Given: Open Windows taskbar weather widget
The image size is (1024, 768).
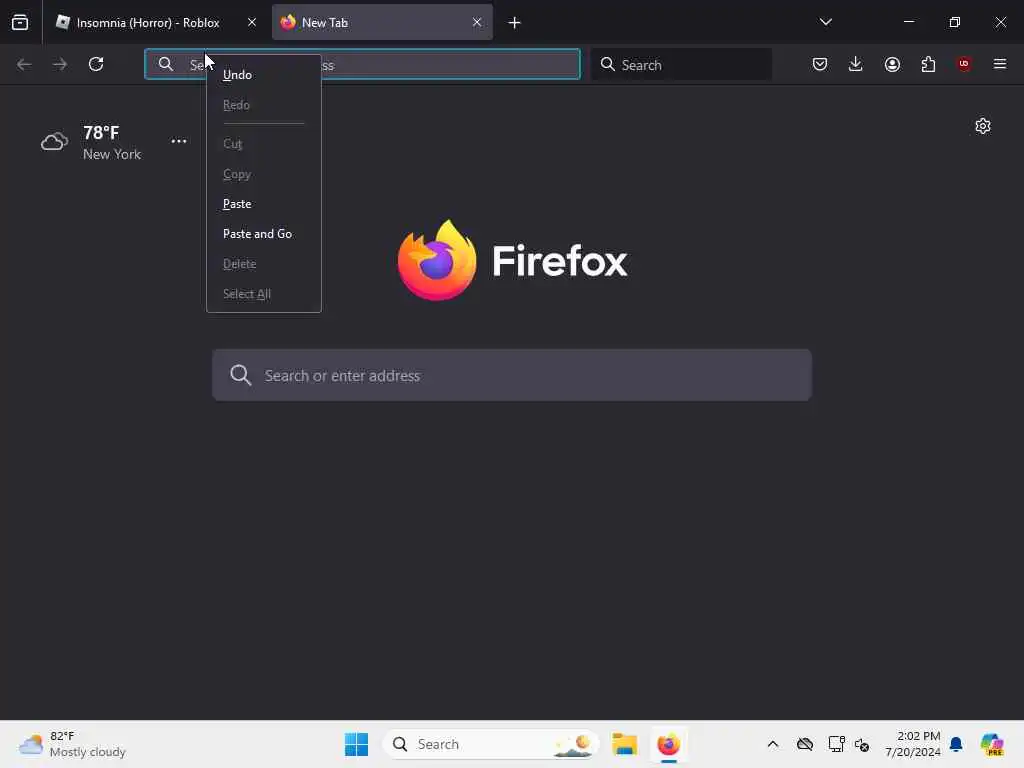Looking at the screenshot, I should pyautogui.click(x=72, y=744).
